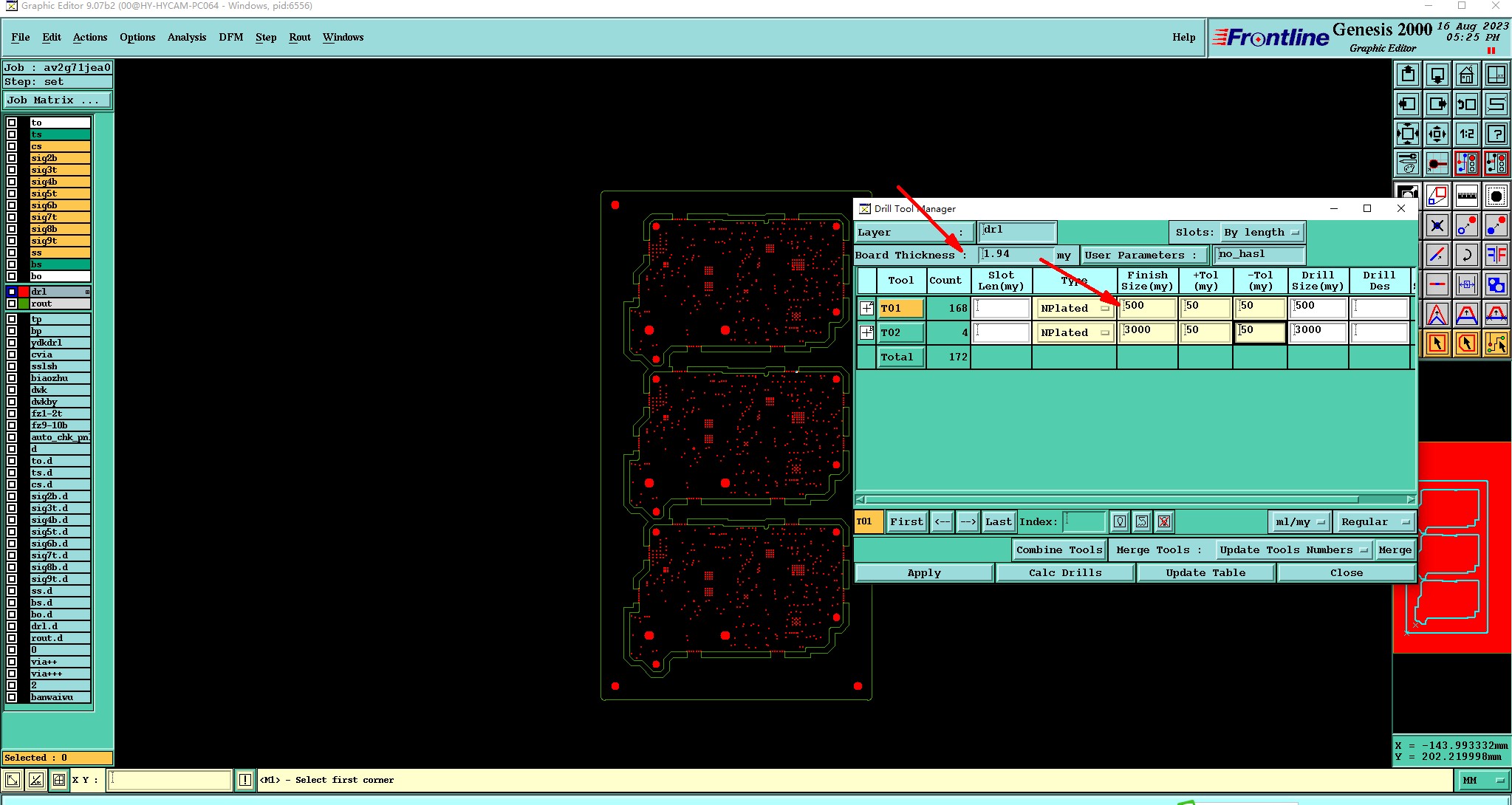Click the zoom home icon
The height and width of the screenshot is (805, 1512).
click(1466, 75)
